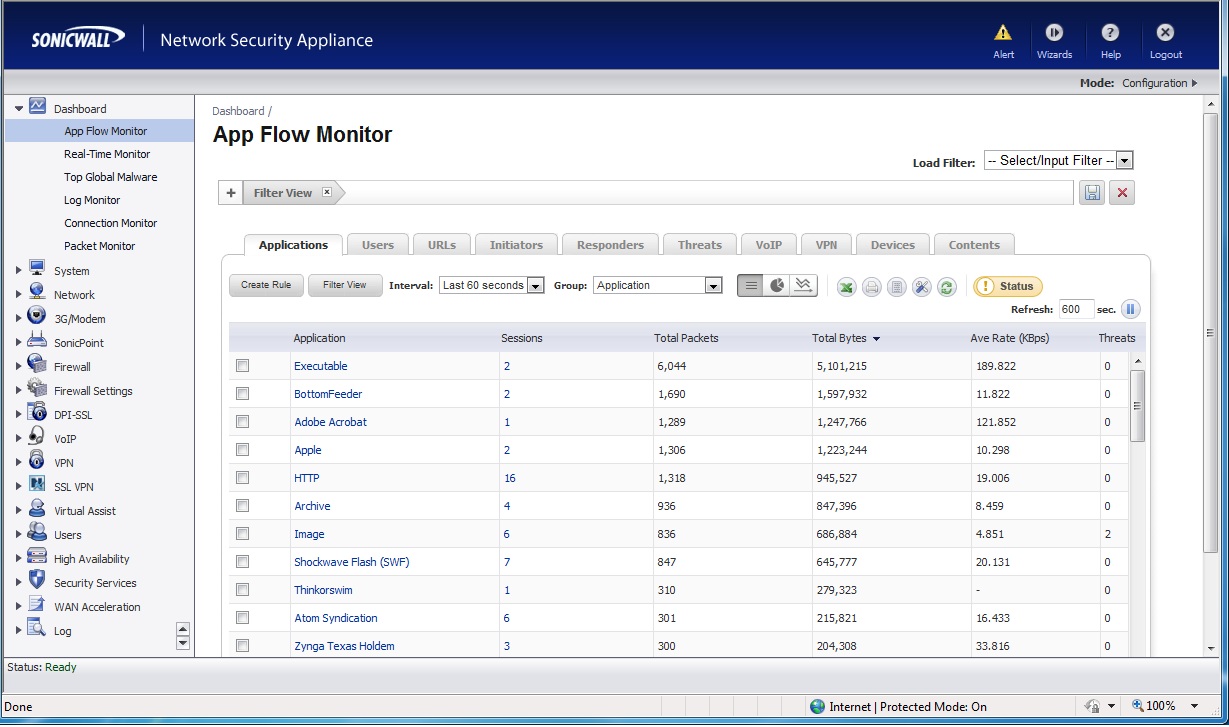
Task: Open the Alert icon in header
Action: (x=1003, y=33)
